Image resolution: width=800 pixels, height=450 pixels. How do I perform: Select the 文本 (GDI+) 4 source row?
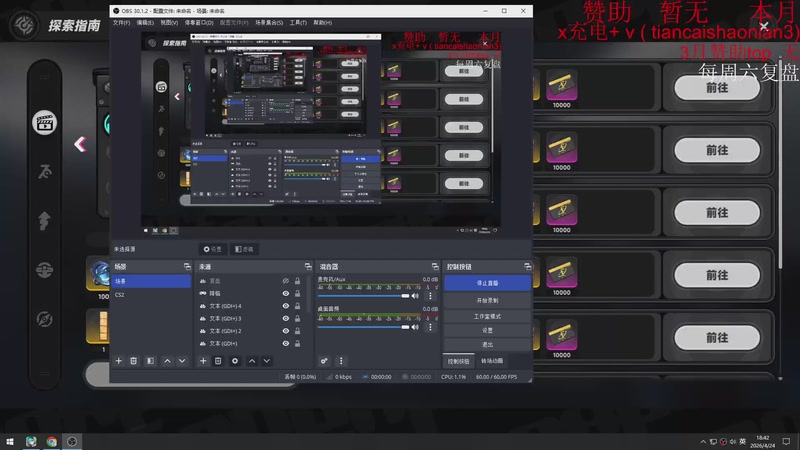coord(252,306)
